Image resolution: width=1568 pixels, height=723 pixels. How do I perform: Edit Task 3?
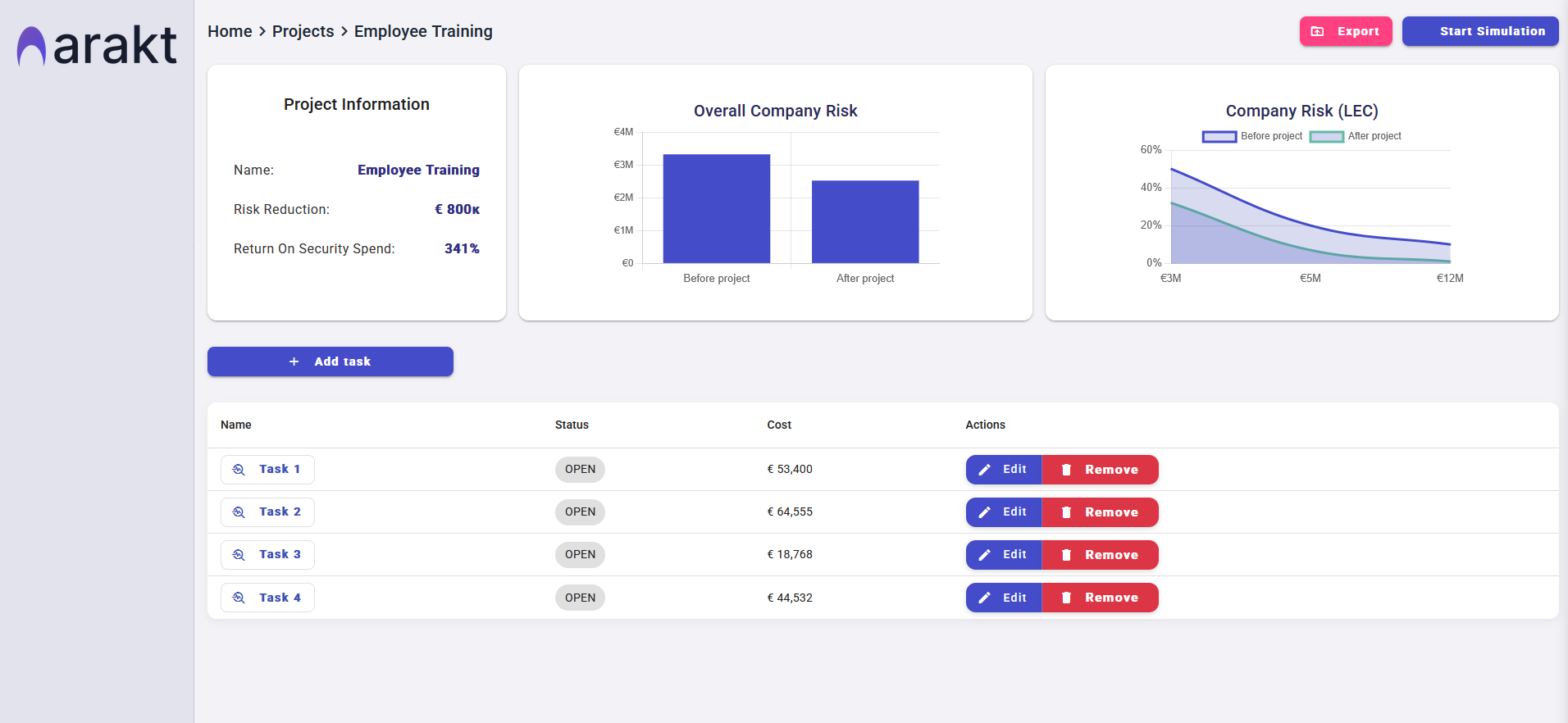click(1003, 555)
